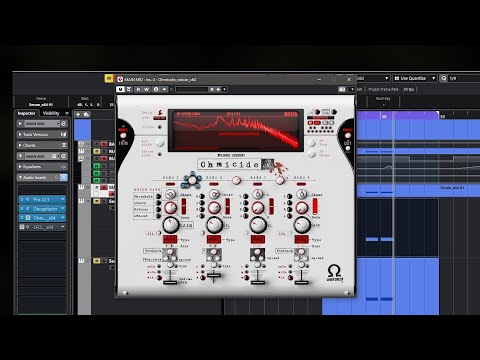This screenshot has width=480, height=360.
Task: Toggle power on the LFO..._x64 insert
Action: pos(22,227)
